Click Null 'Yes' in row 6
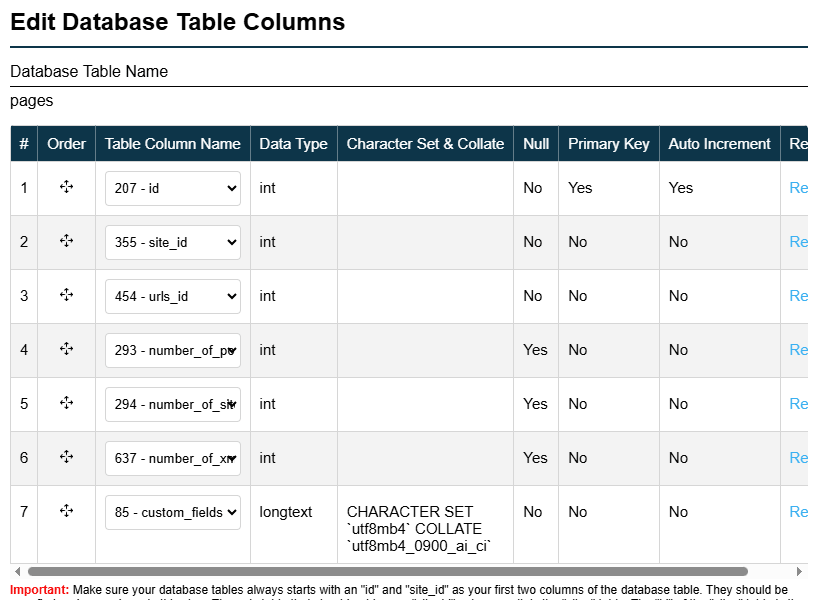 click(x=535, y=458)
